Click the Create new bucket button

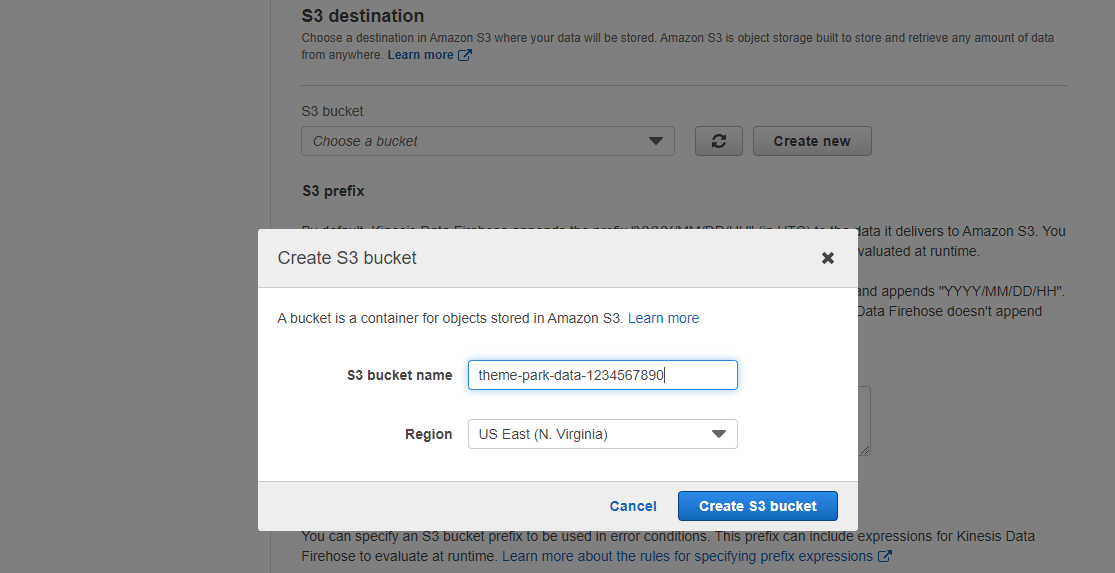coord(812,141)
